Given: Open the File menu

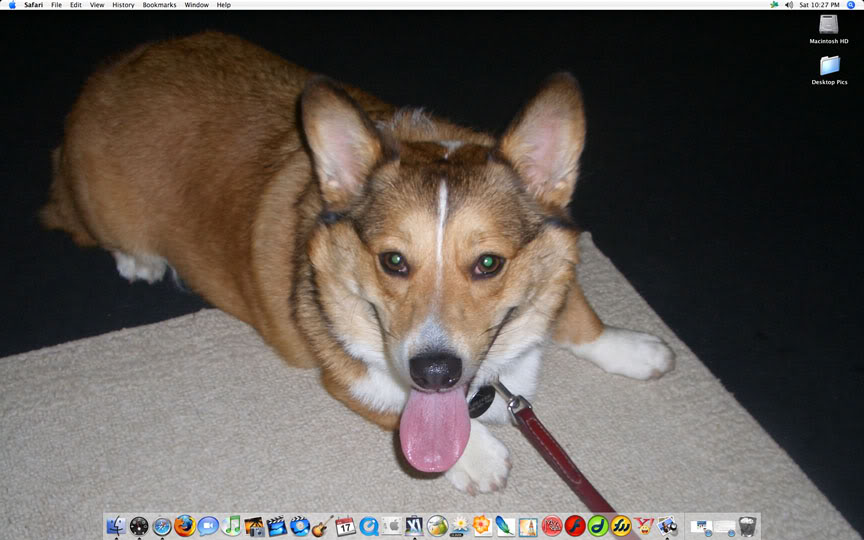Looking at the screenshot, I should (x=56, y=4).
